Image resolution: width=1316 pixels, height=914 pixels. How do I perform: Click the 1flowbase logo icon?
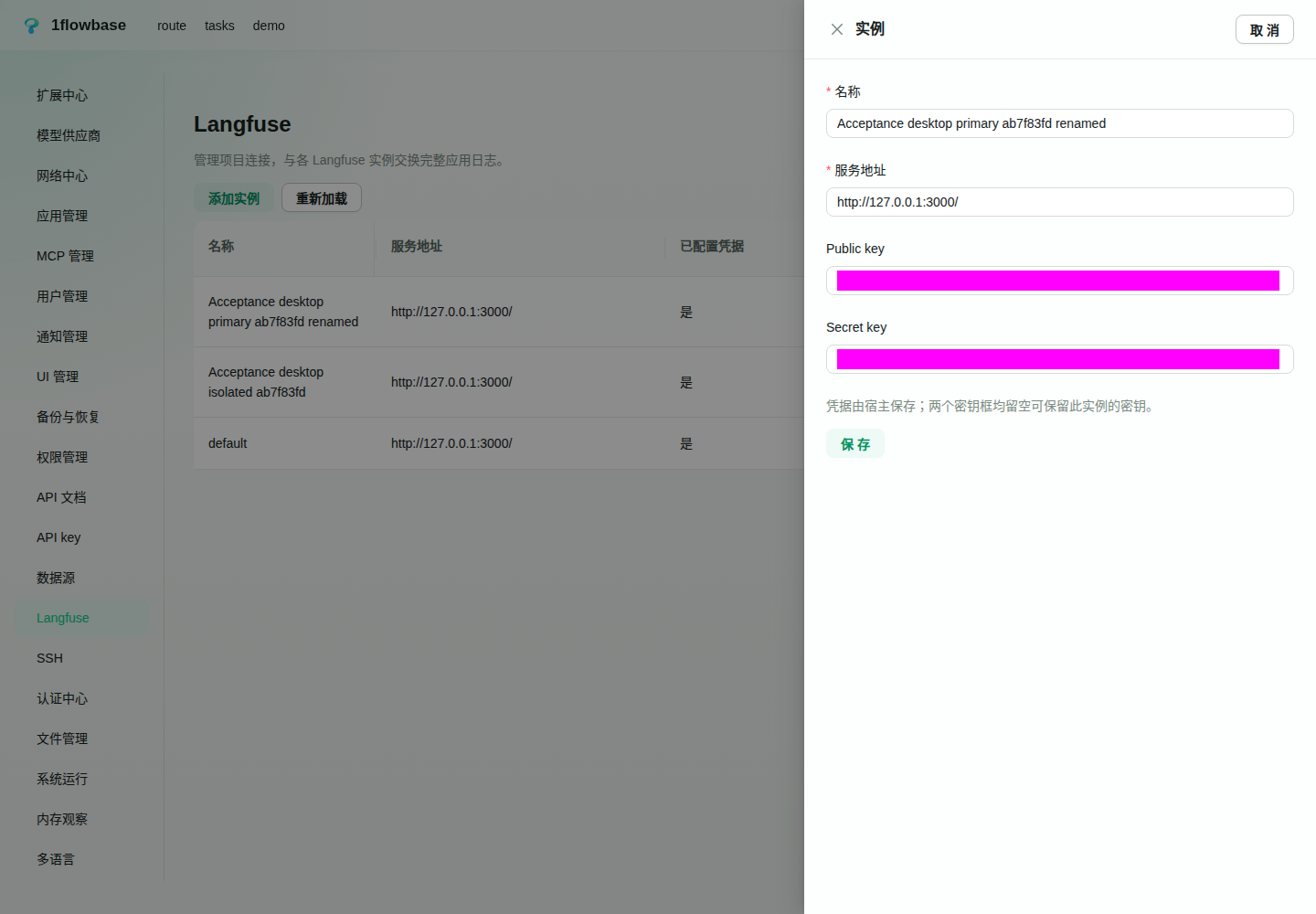32,26
